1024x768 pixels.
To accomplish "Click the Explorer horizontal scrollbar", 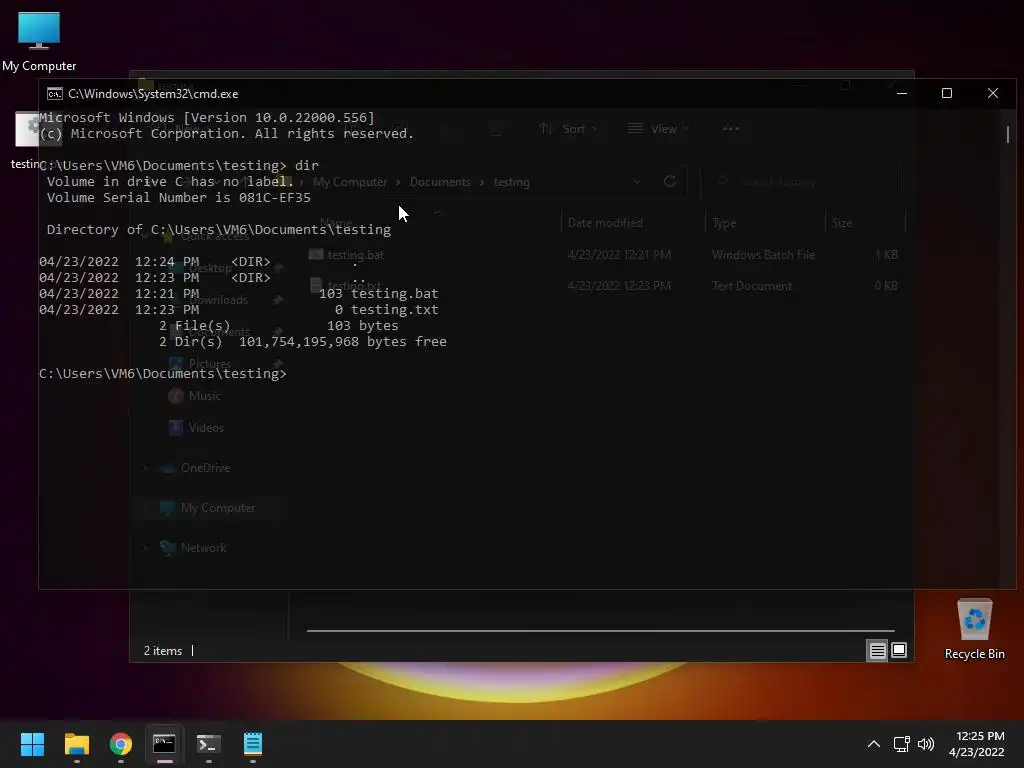I will click(x=600, y=631).
